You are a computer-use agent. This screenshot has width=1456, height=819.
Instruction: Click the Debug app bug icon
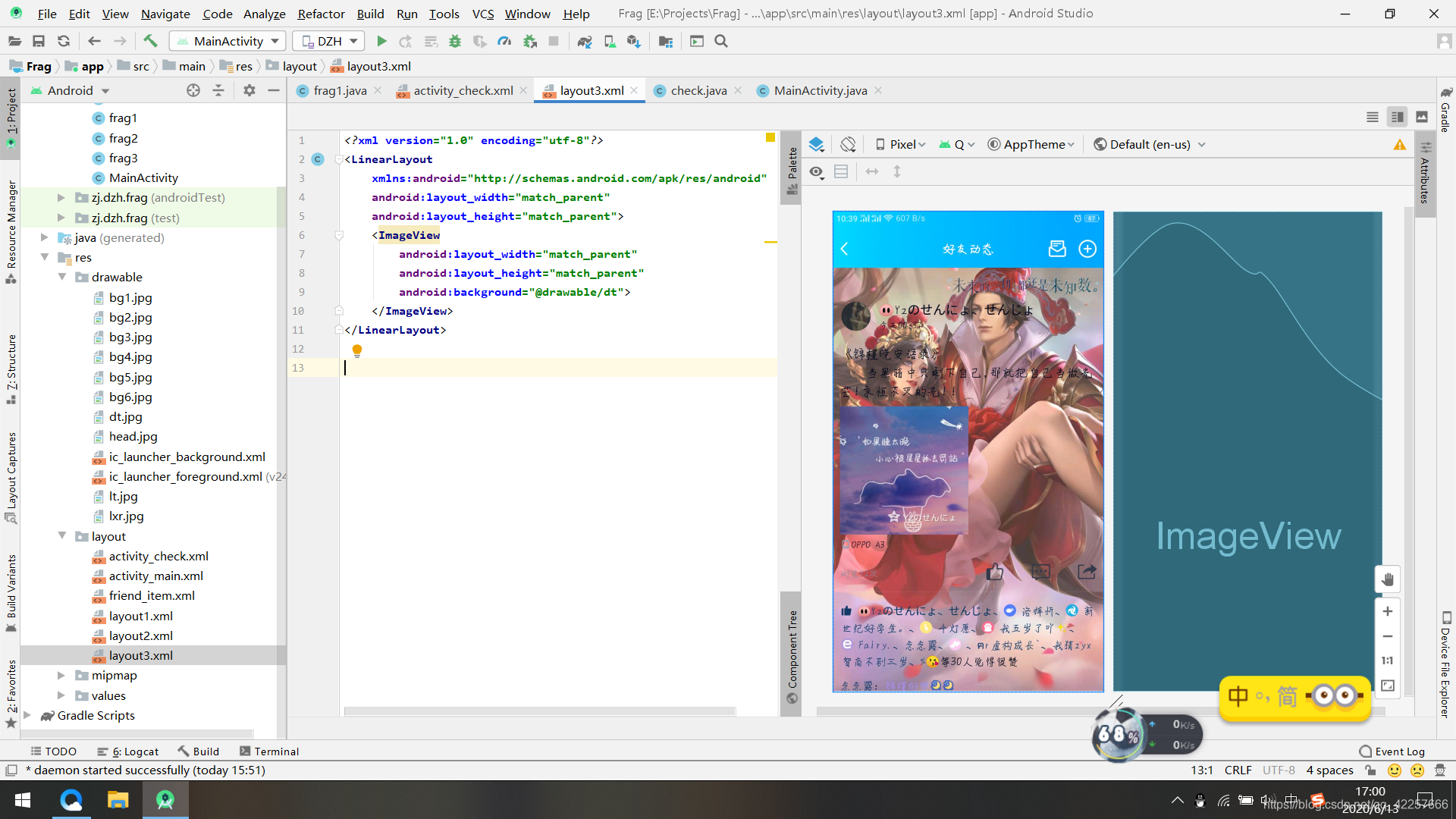pos(455,41)
